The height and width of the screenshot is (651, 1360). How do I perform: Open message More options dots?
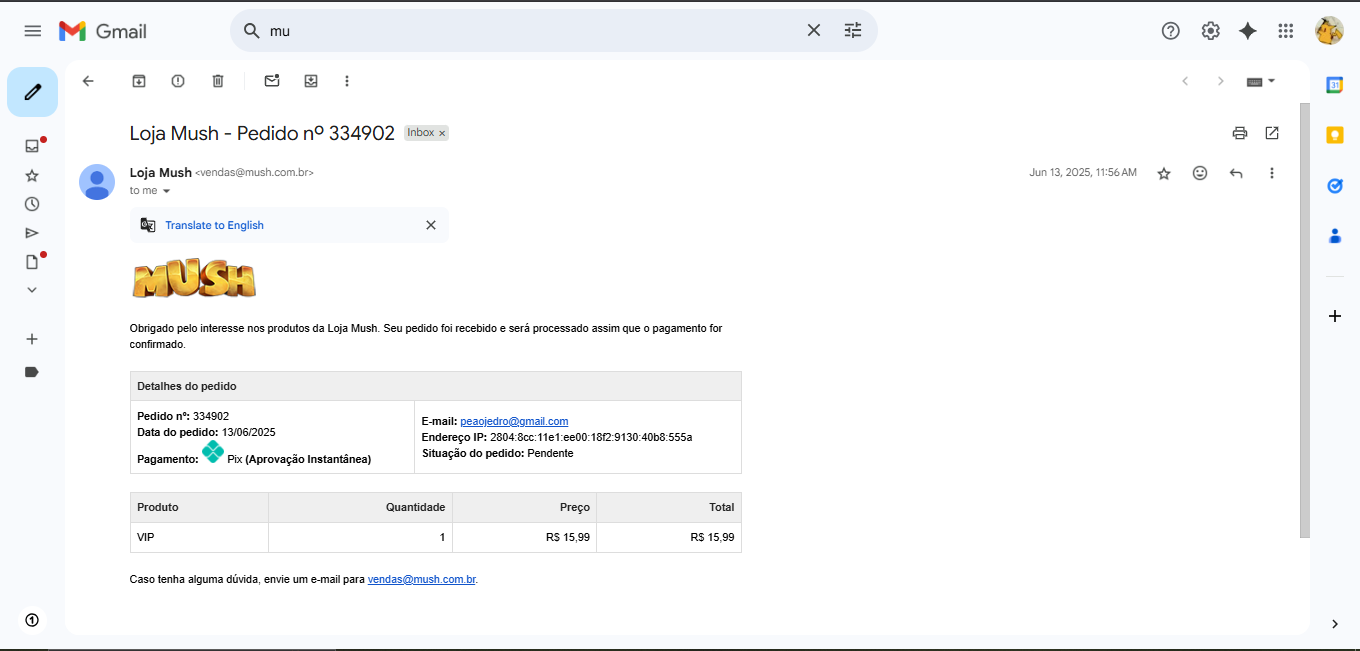[1272, 173]
